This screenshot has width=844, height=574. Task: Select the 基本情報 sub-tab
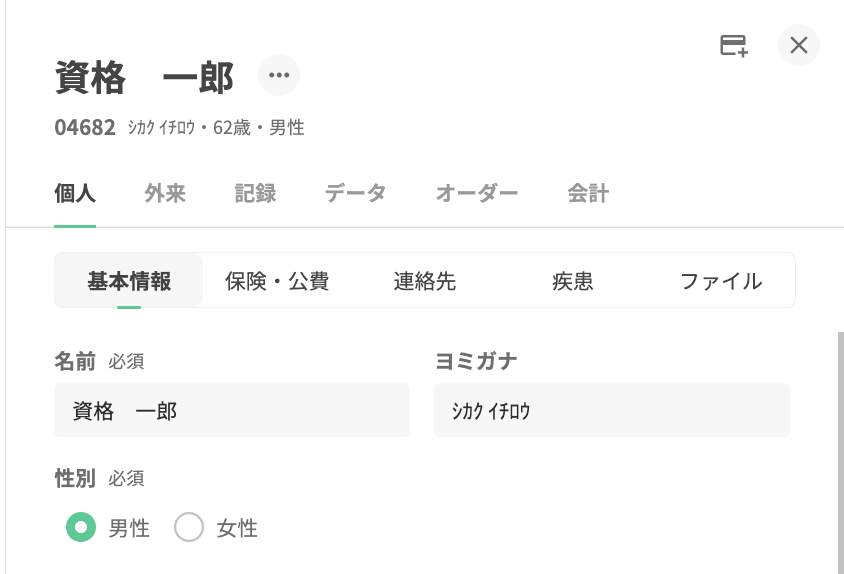[129, 281]
